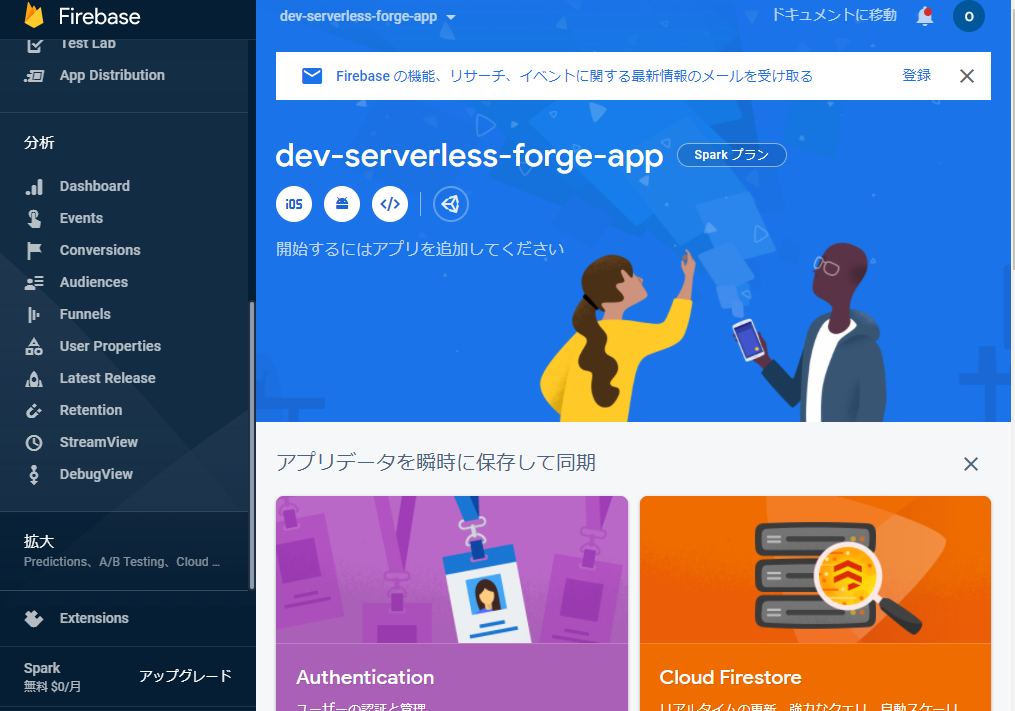Click the dev-serverless-forge-app project name in header
The image size is (1015, 711).
coord(359,16)
